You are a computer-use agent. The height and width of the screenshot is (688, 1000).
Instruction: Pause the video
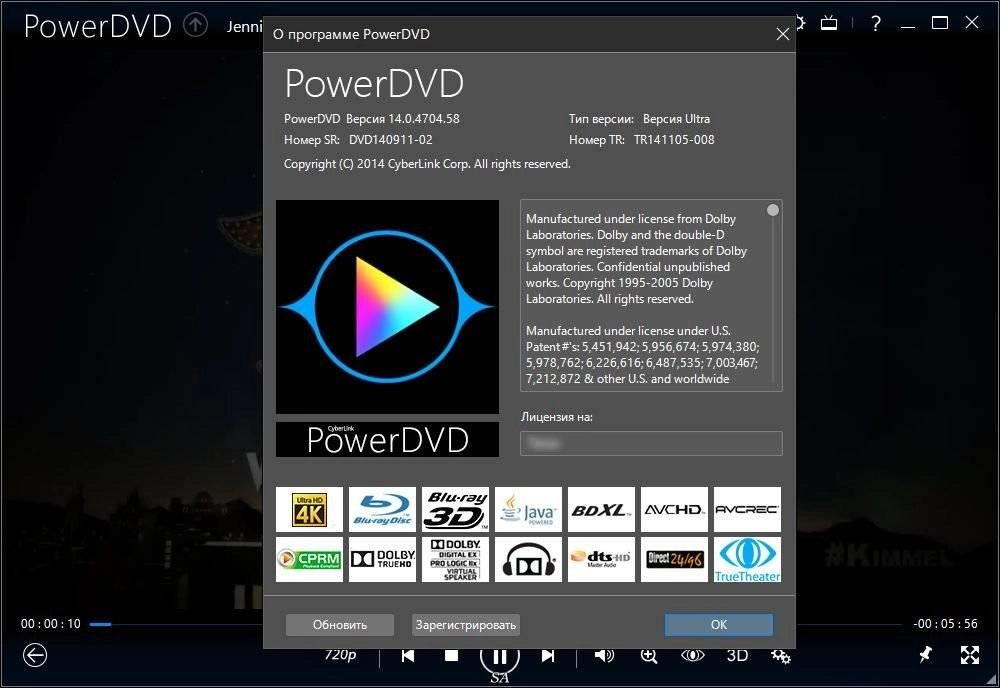click(500, 656)
